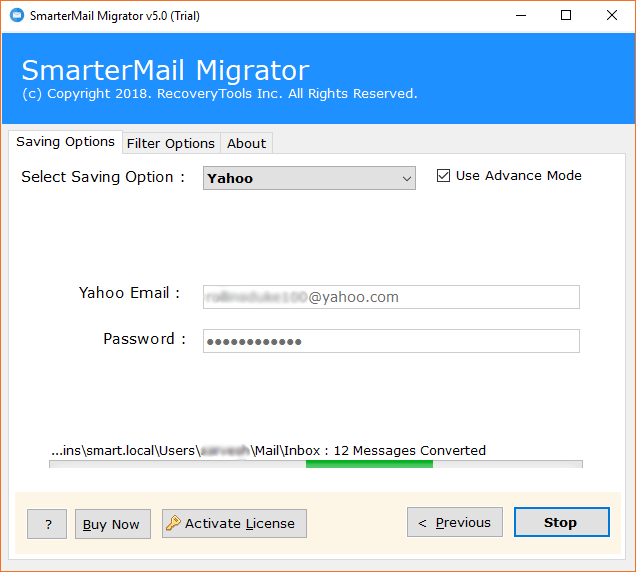Toggle the Use Advance Mode checkbox

(x=443, y=176)
